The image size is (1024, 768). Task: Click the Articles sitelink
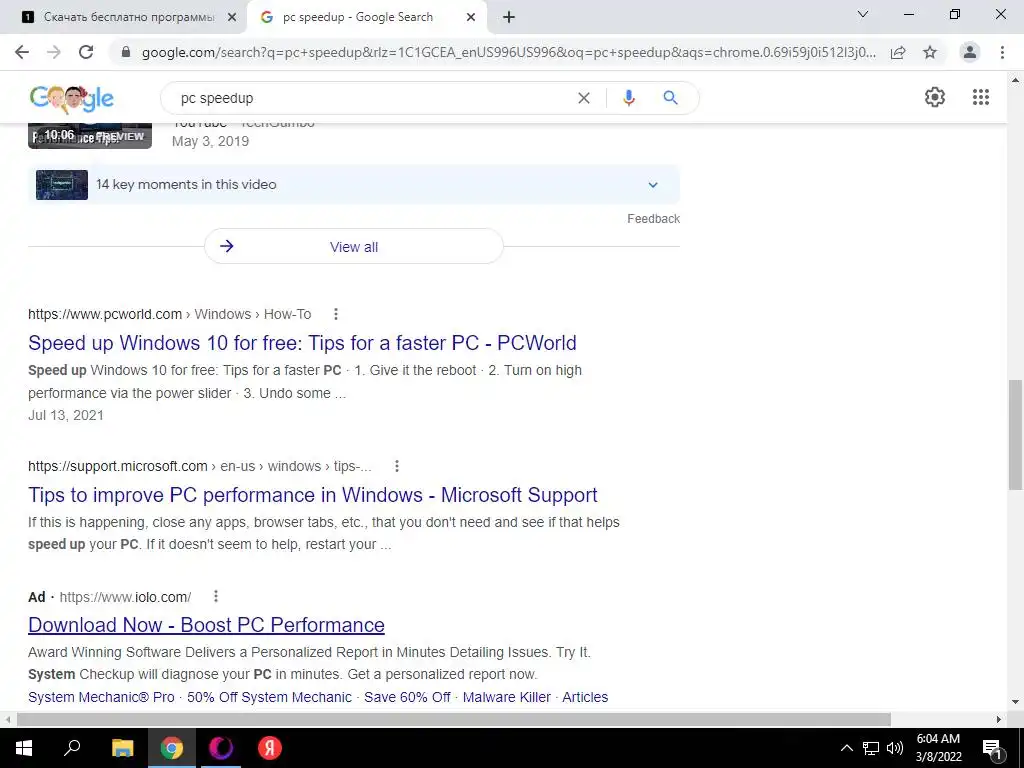tap(585, 697)
